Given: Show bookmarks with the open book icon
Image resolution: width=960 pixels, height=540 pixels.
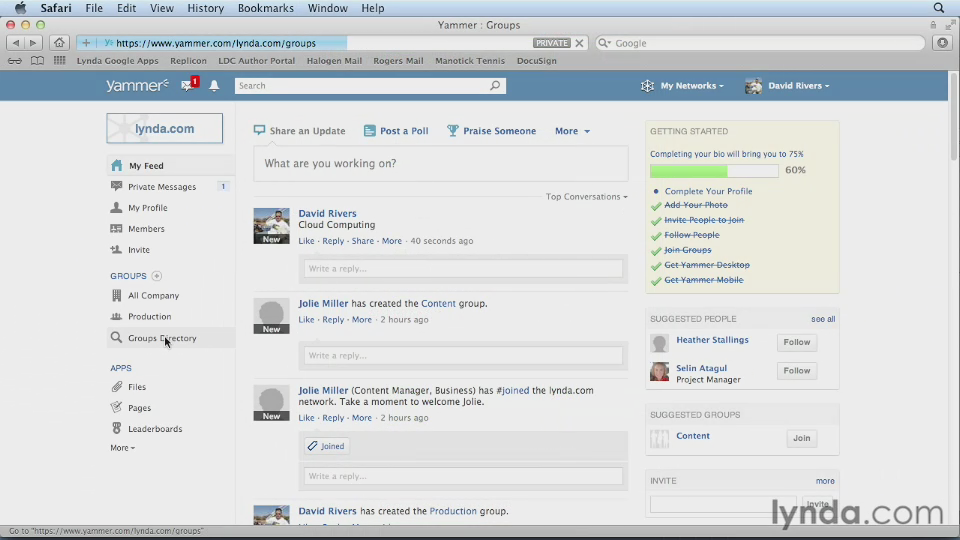Looking at the screenshot, I should 37,61.
